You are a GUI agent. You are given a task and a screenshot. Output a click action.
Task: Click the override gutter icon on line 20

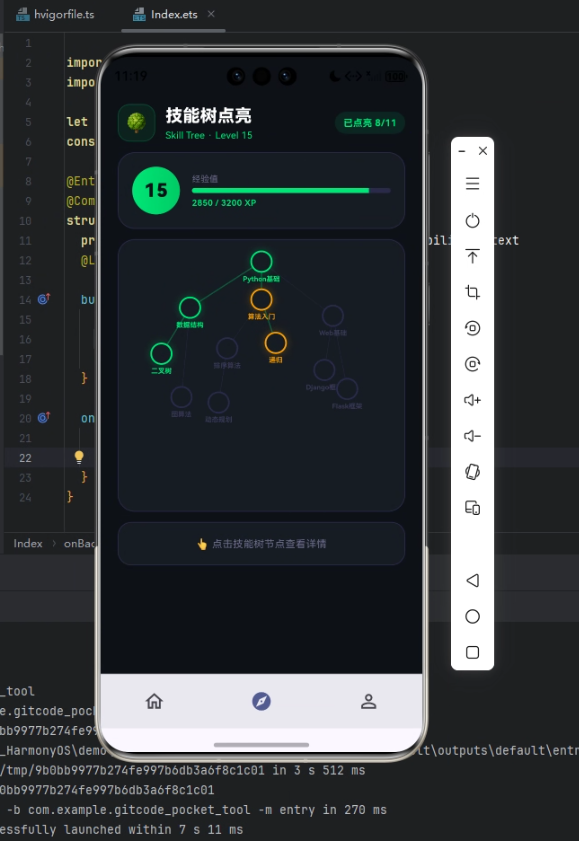44,417
